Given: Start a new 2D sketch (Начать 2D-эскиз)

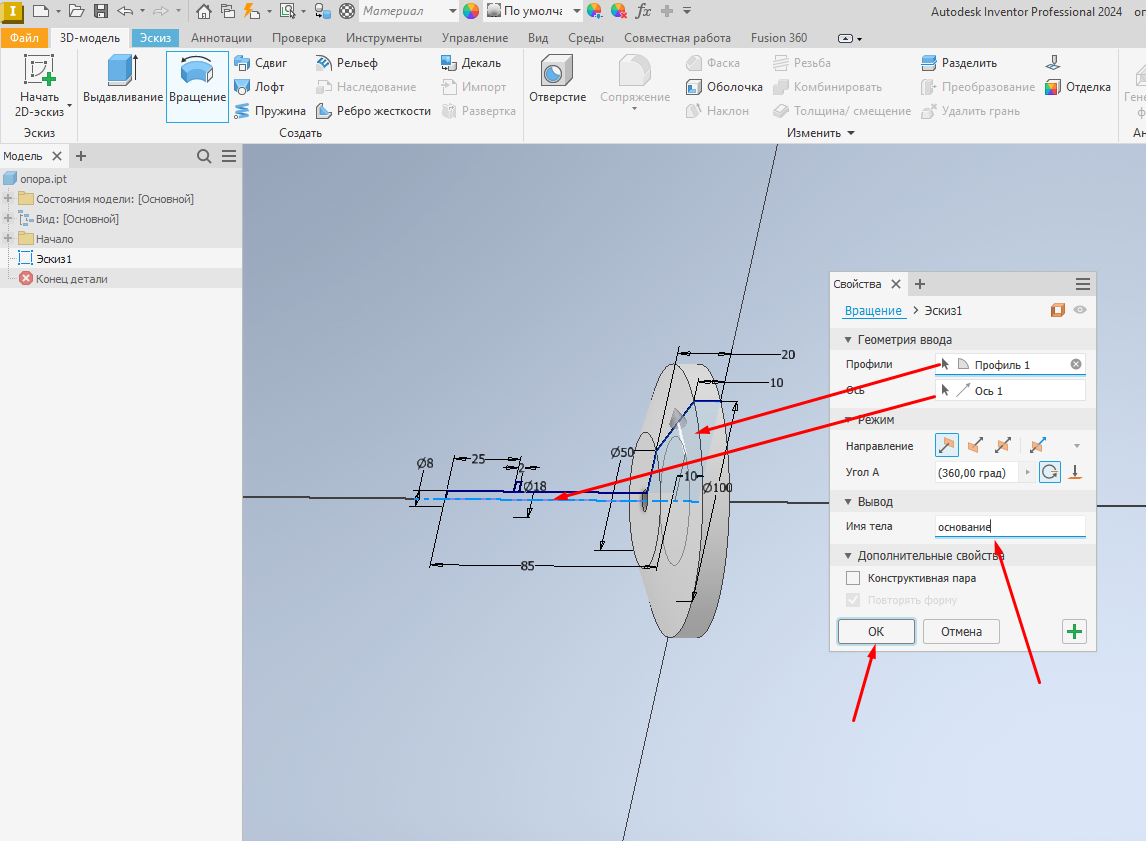Looking at the screenshot, I should pyautogui.click(x=39, y=85).
